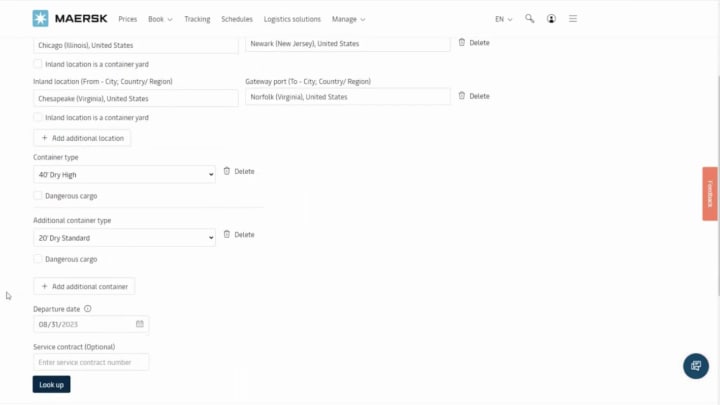This screenshot has width=720, height=405.
Task: Tick Dangerous cargo under 40' Dry High
Action: 38,196
